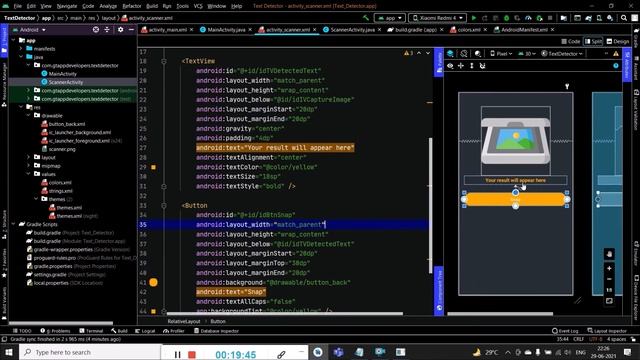640x360 pixels.
Task: Click the Windows taskbar search box
Action: point(90,352)
